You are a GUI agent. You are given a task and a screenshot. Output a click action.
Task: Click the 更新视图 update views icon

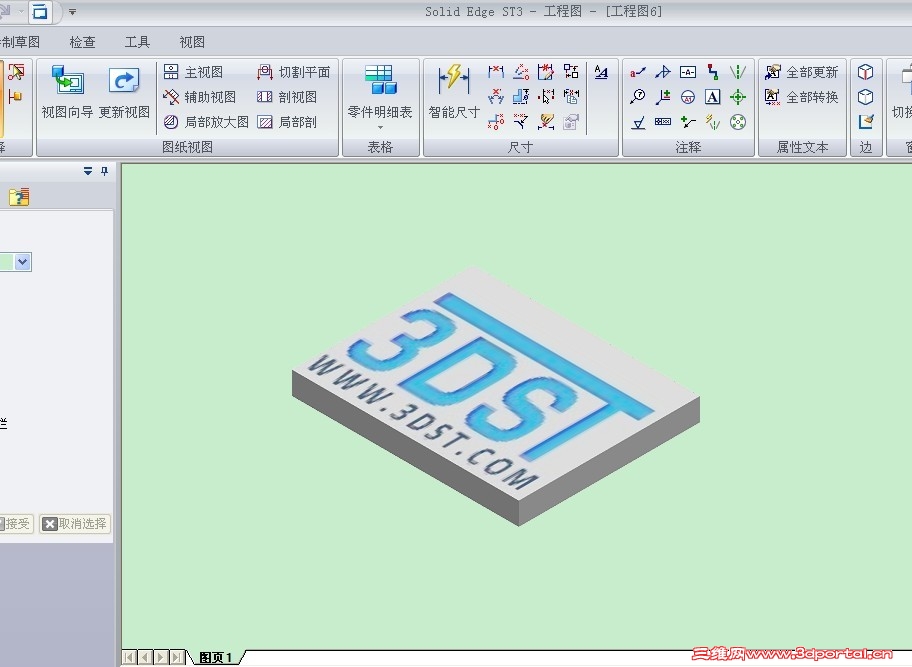(124, 91)
